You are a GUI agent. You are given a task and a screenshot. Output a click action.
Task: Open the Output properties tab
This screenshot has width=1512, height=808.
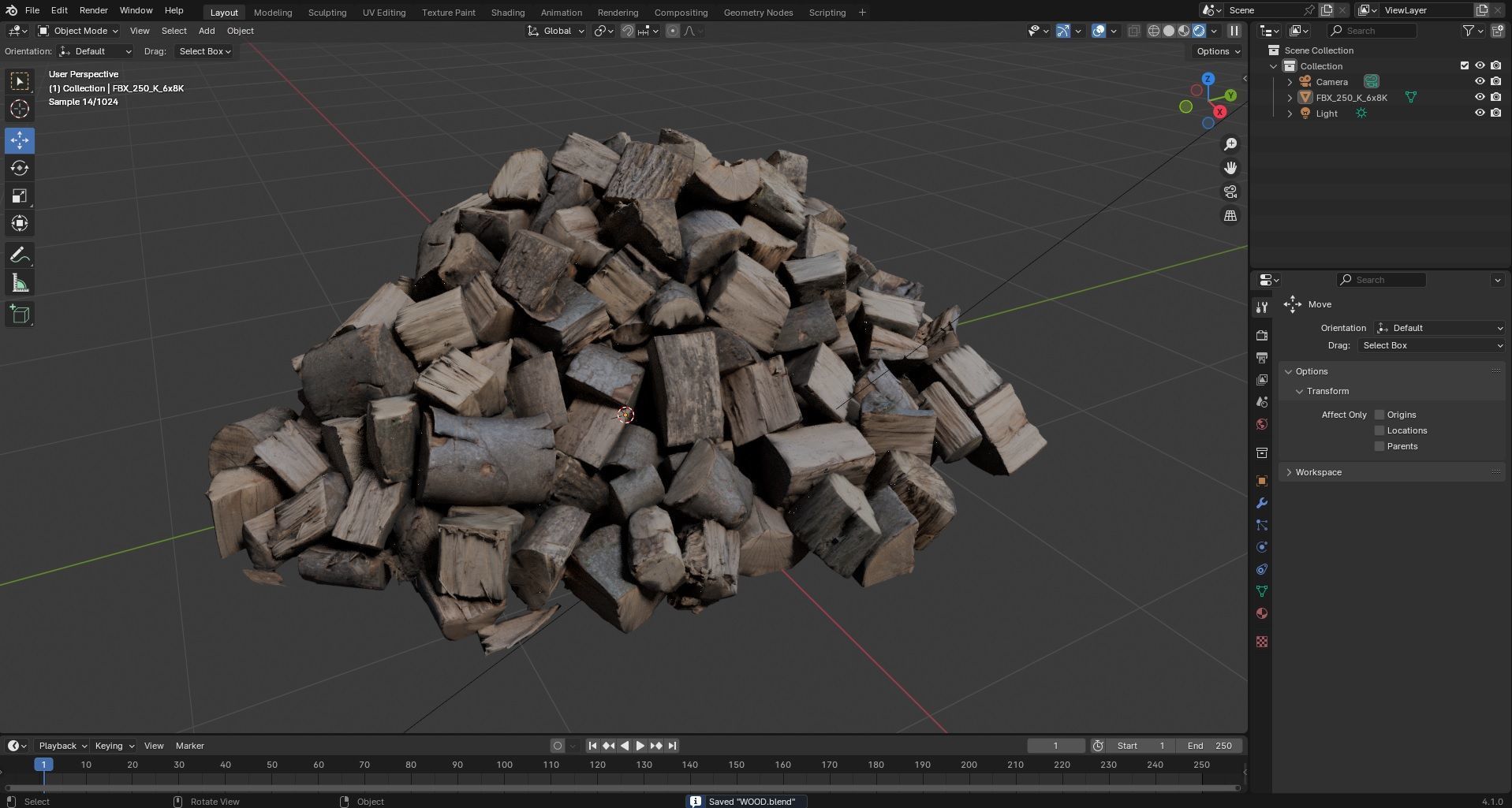[x=1261, y=357]
